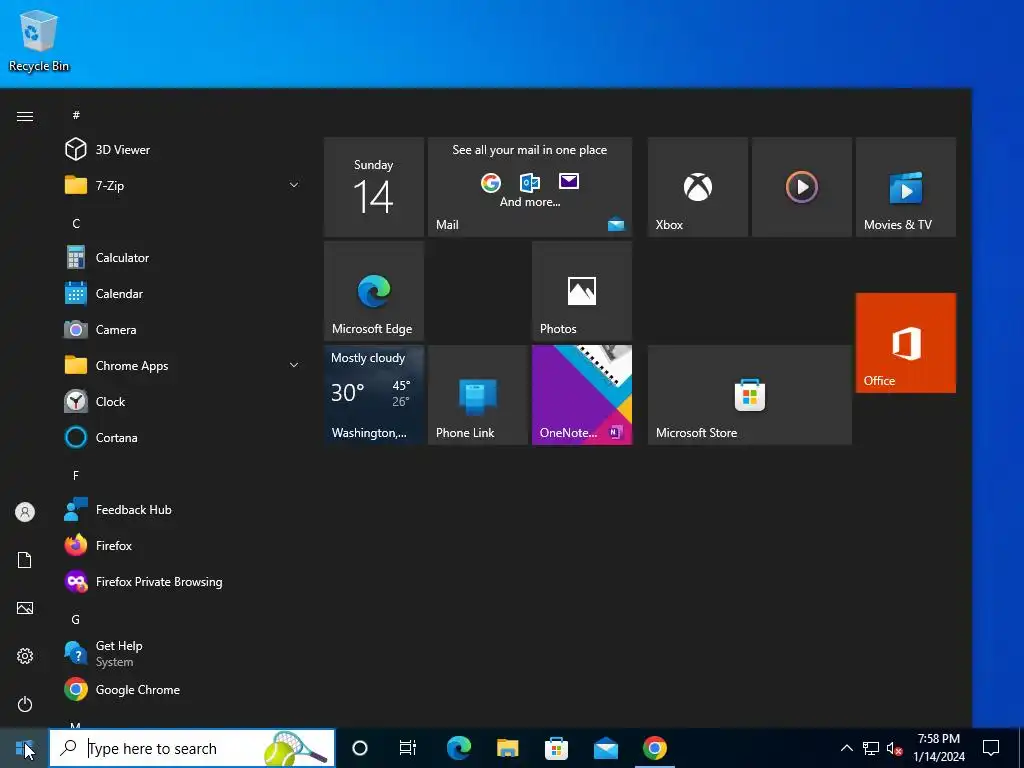Open the unlabeled media player tile
This screenshot has width=1024, height=768.
tap(802, 187)
